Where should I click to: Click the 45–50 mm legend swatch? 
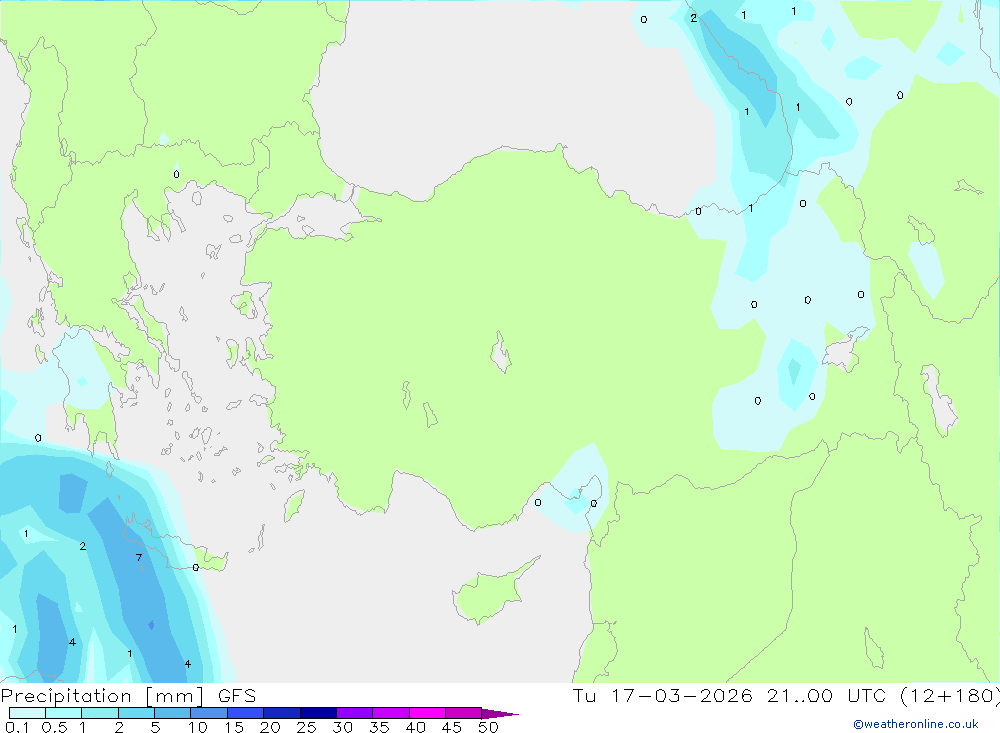click(x=463, y=713)
